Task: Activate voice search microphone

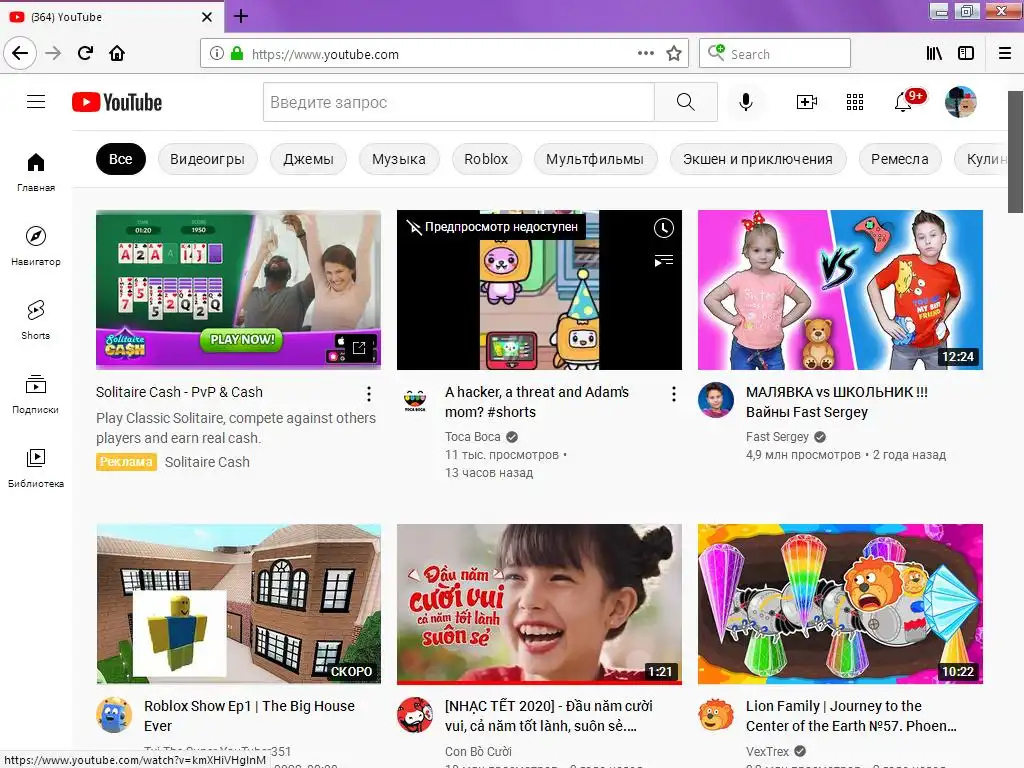Action: click(x=746, y=102)
